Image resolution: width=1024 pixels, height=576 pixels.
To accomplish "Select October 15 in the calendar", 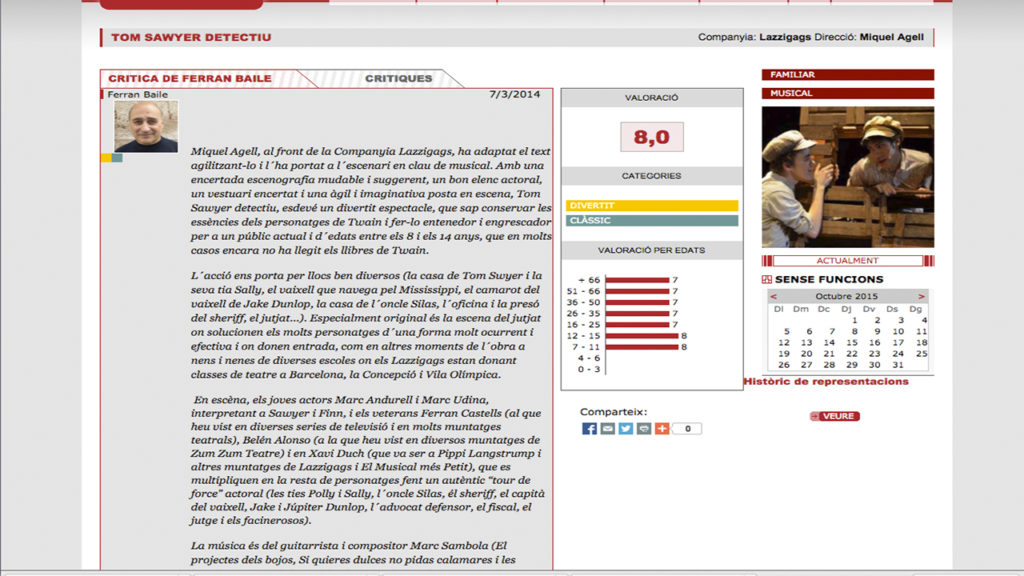I will click(850, 342).
